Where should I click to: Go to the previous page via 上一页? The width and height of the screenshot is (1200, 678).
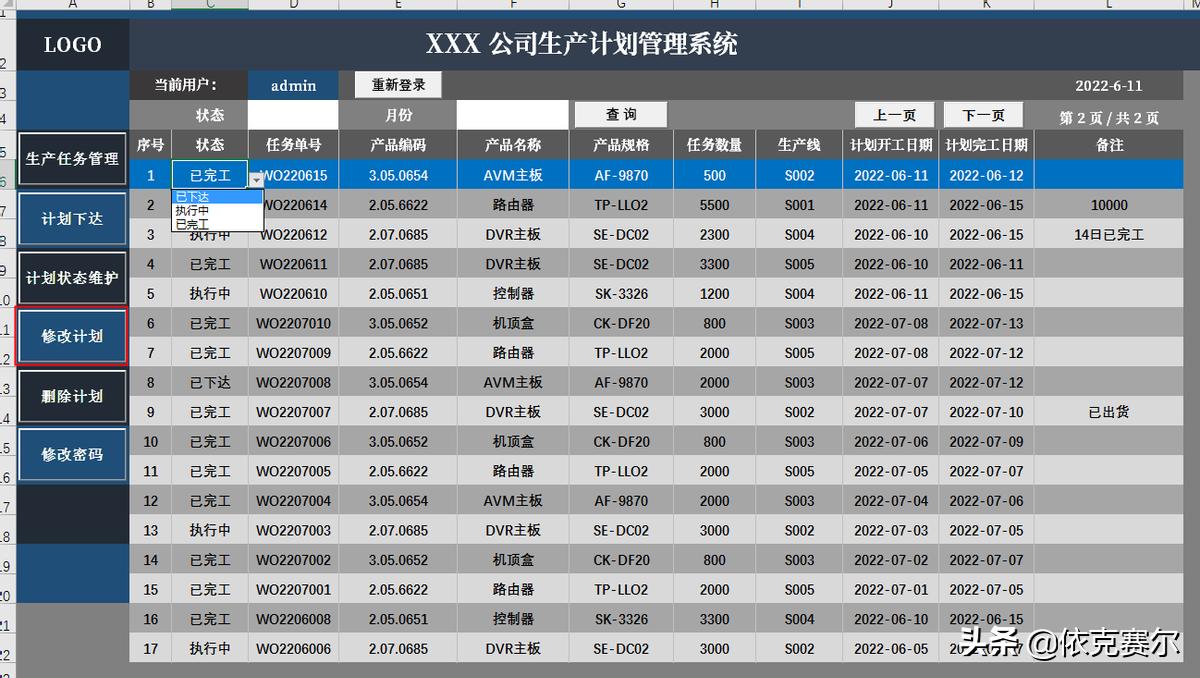point(893,114)
